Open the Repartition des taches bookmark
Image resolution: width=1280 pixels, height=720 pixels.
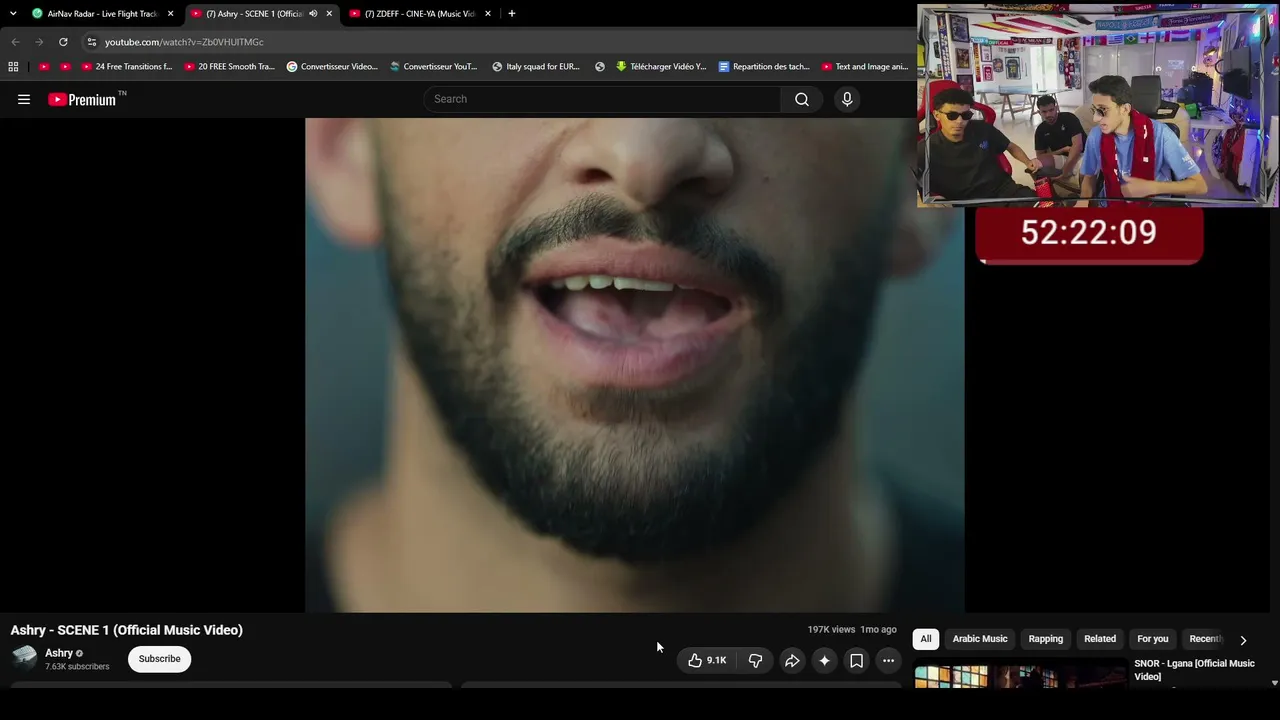(764, 67)
